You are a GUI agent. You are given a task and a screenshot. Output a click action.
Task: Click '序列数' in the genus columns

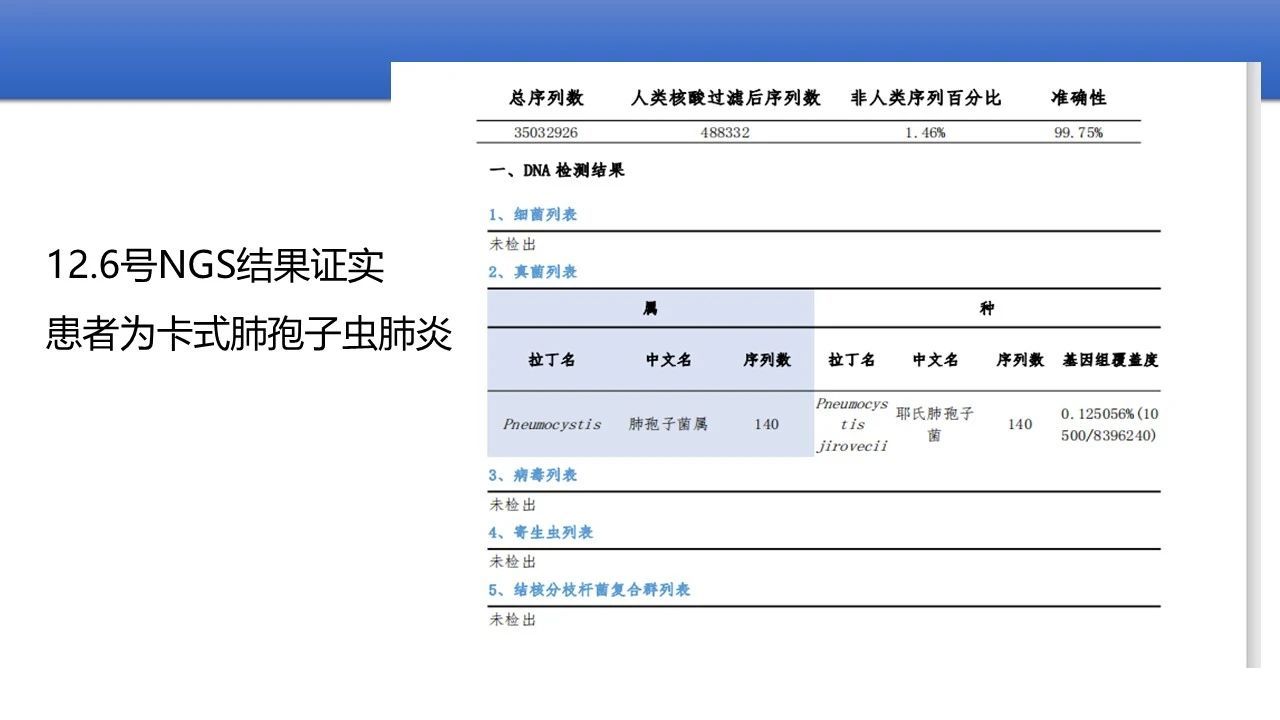click(767, 360)
